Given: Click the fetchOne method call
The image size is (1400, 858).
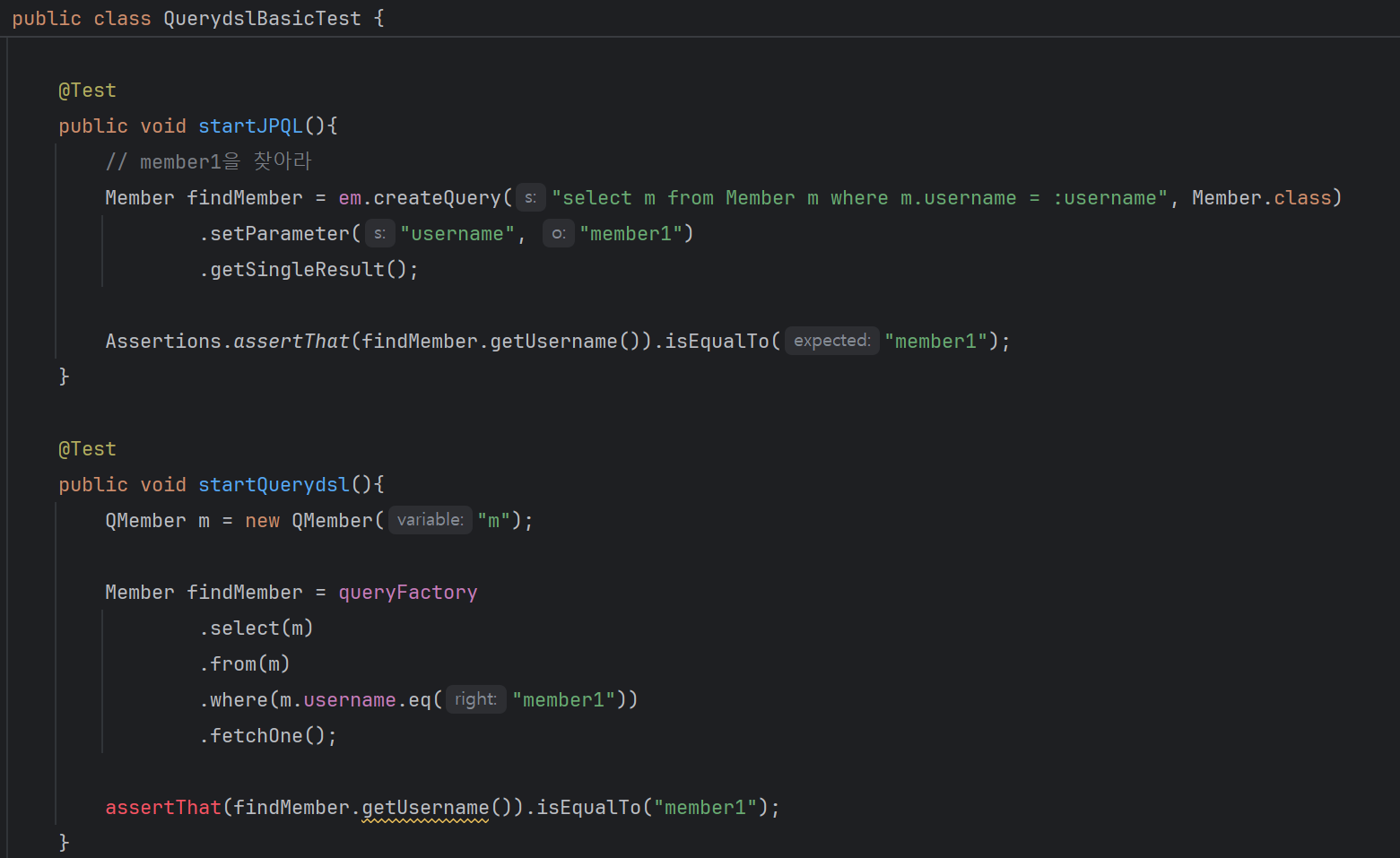Looking at the screenshot, I should [257, 736].
